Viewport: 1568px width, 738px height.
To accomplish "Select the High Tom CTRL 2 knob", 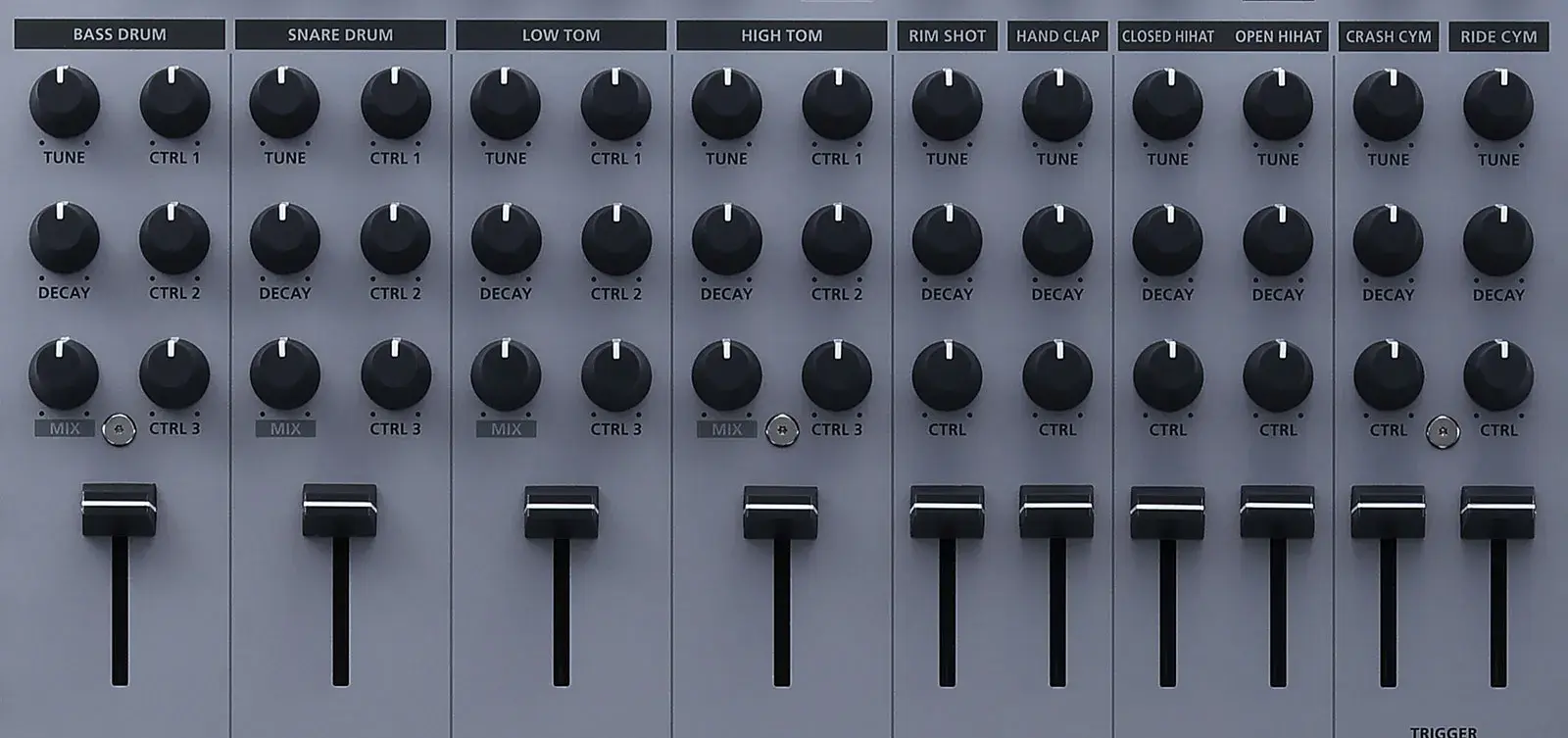I will pyautogui.click(x=837, y=240).
